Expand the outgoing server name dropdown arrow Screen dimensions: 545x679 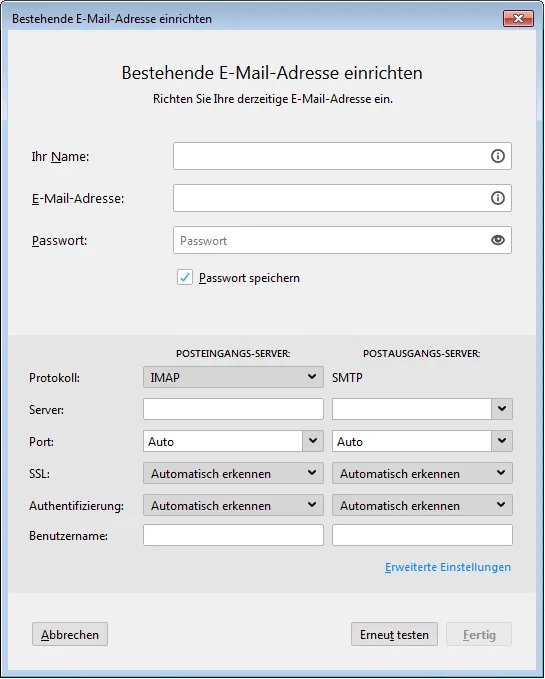tap(502, 409)
